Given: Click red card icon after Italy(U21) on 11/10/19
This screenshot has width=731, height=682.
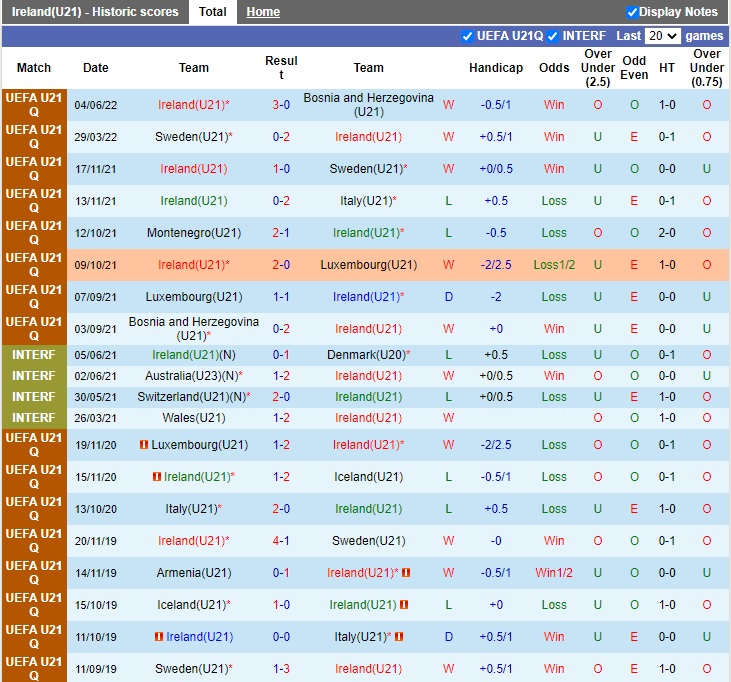Looking at the screenshot, I should (398, 637).
